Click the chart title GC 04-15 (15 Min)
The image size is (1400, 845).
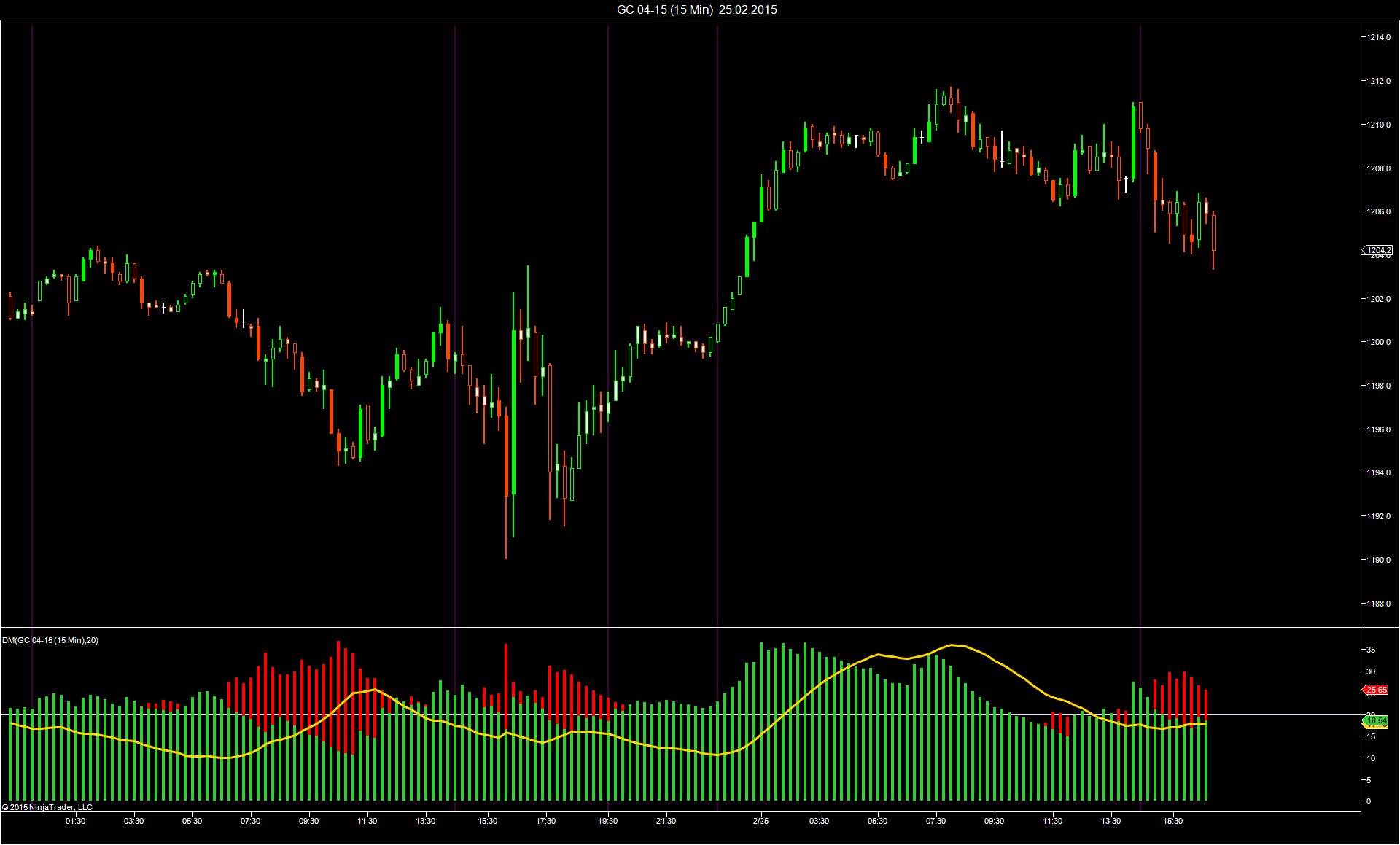point(665,9)
